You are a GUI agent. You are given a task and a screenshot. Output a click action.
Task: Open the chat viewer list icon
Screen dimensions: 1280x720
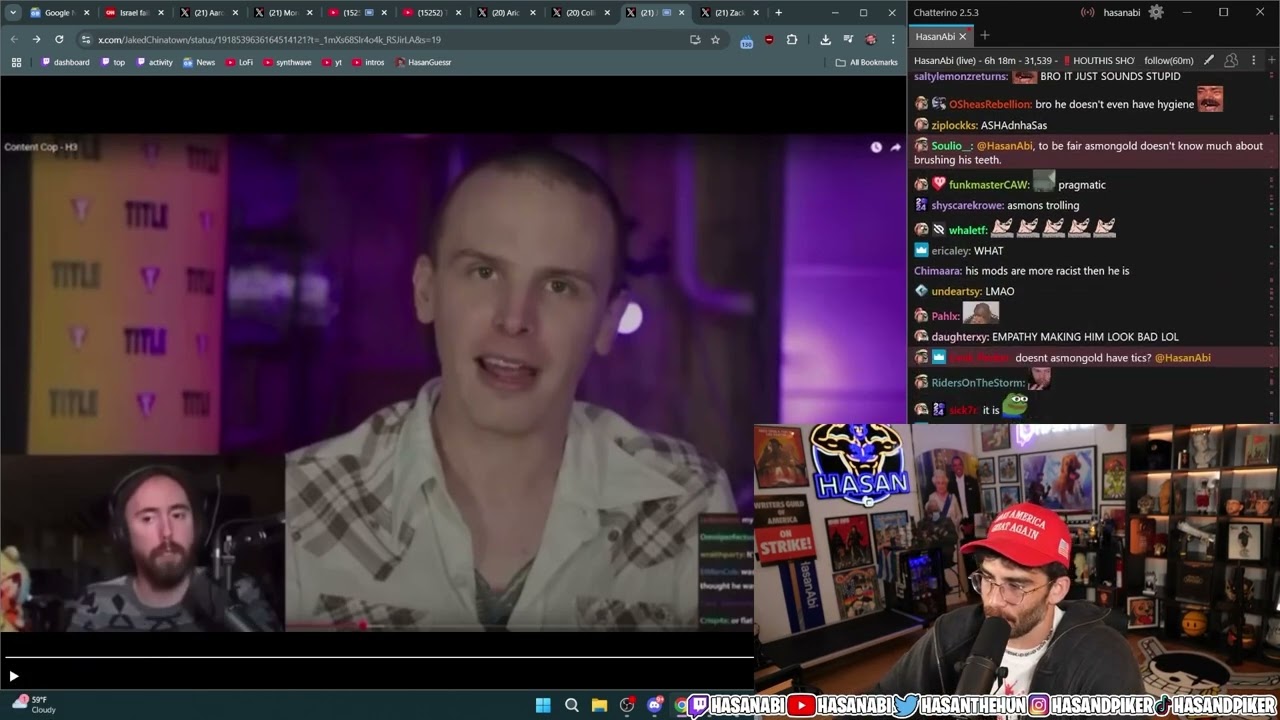click(1231, 61)
